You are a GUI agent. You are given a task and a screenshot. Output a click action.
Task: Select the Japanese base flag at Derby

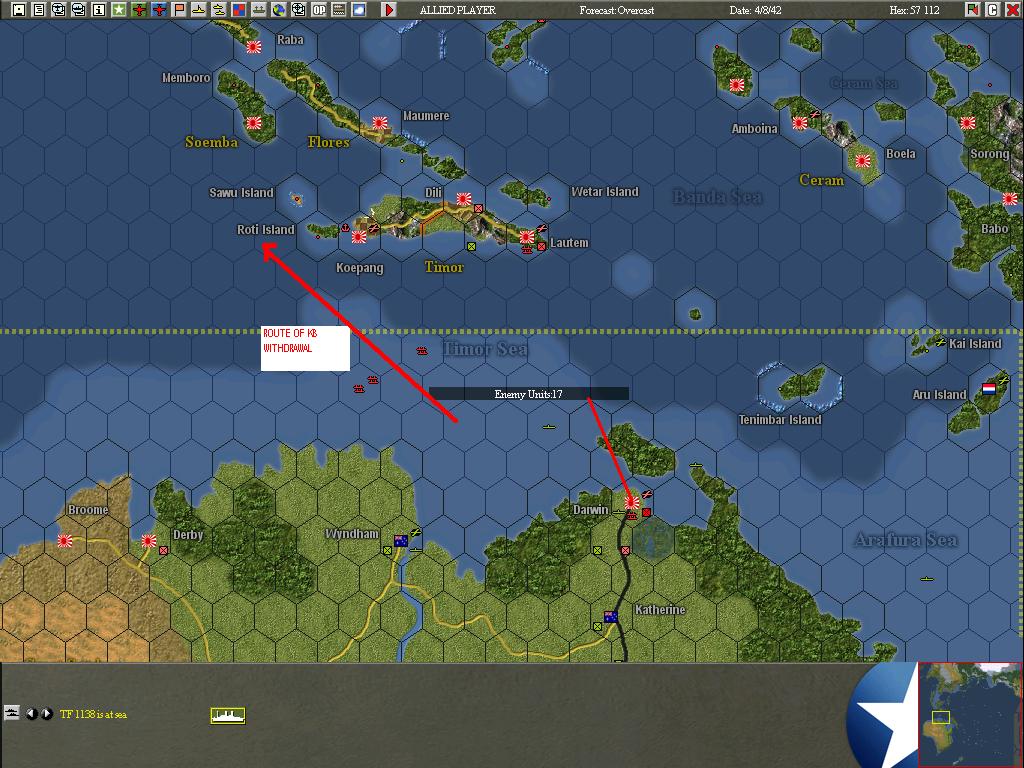[x=149, y=541]
